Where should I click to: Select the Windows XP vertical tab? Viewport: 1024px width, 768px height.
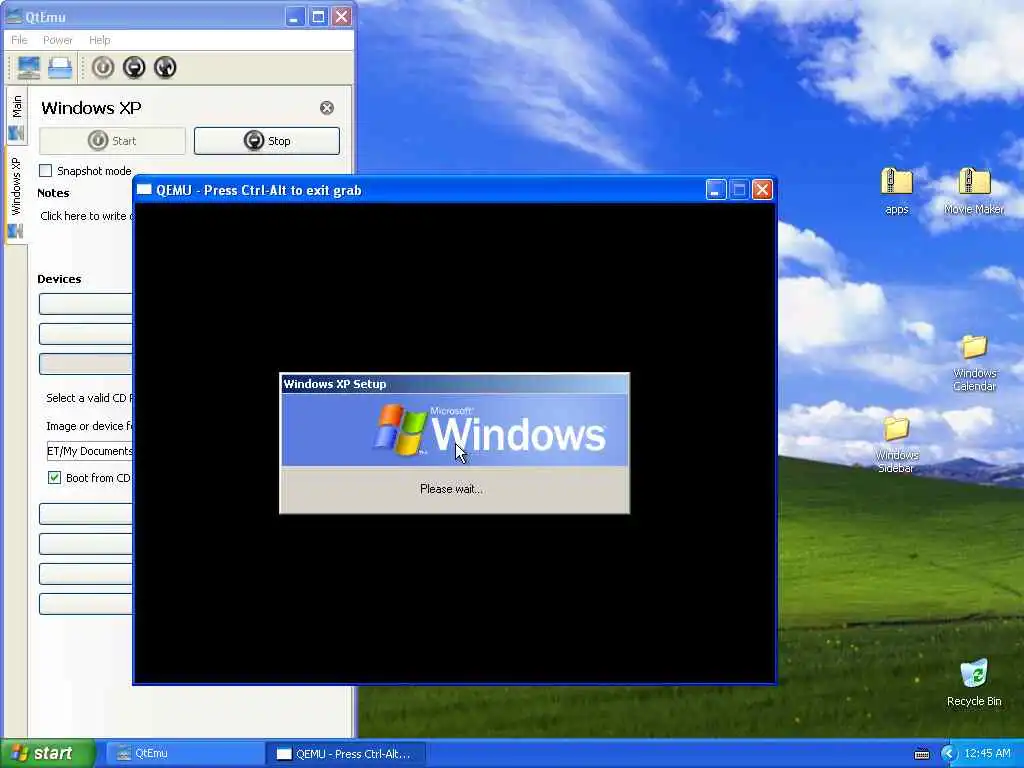(16, 196)
